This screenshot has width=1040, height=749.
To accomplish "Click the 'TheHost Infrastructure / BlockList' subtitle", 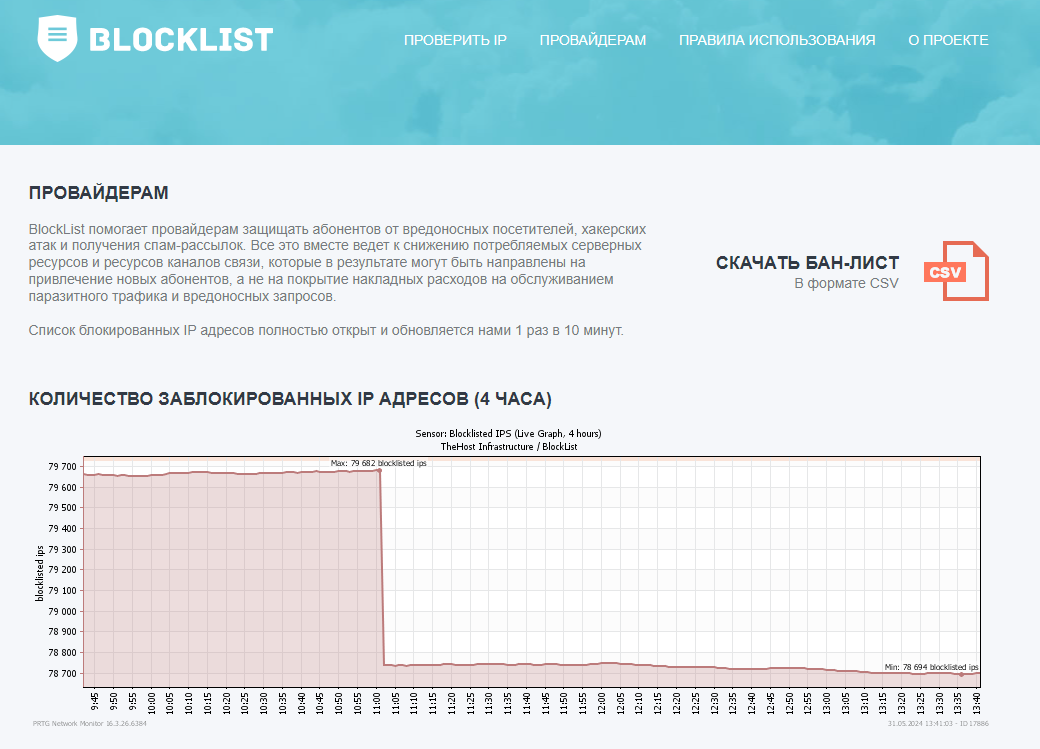I will coord(509,446).
